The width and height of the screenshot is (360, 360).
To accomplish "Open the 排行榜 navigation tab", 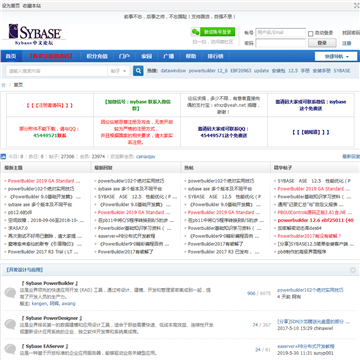I will pos(215,56).
